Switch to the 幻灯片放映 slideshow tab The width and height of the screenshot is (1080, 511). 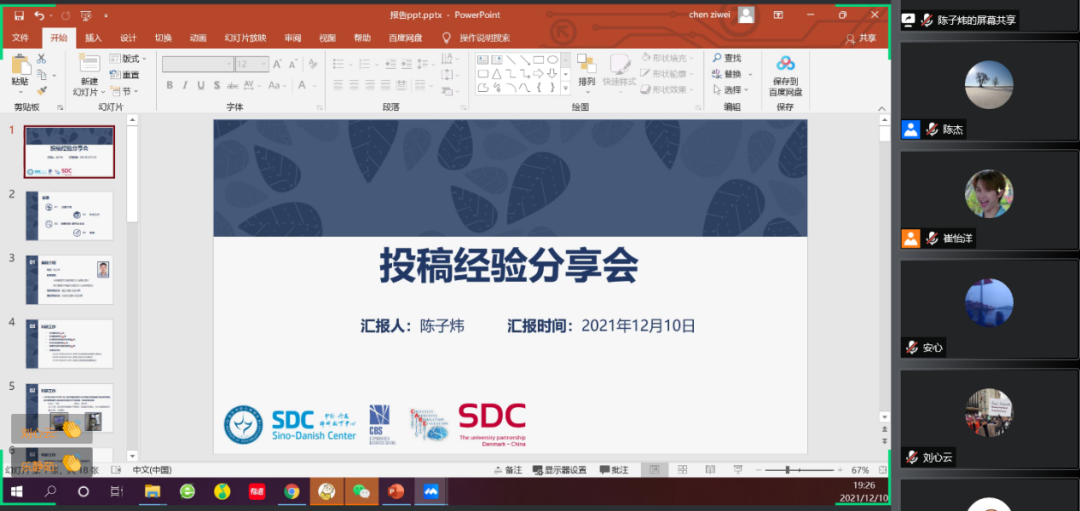[x=245, y=38]
